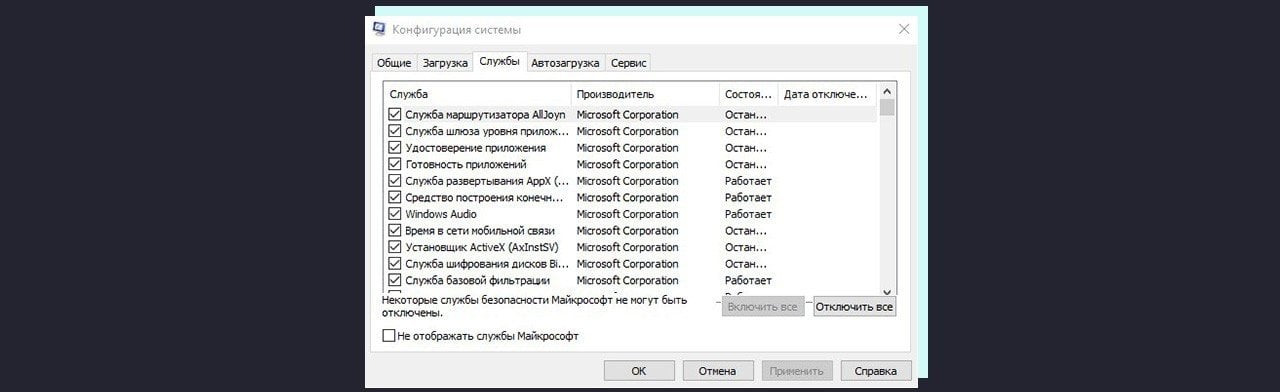Select the Службы tab
Viewport: 1280px width, 392px height.
499,61
